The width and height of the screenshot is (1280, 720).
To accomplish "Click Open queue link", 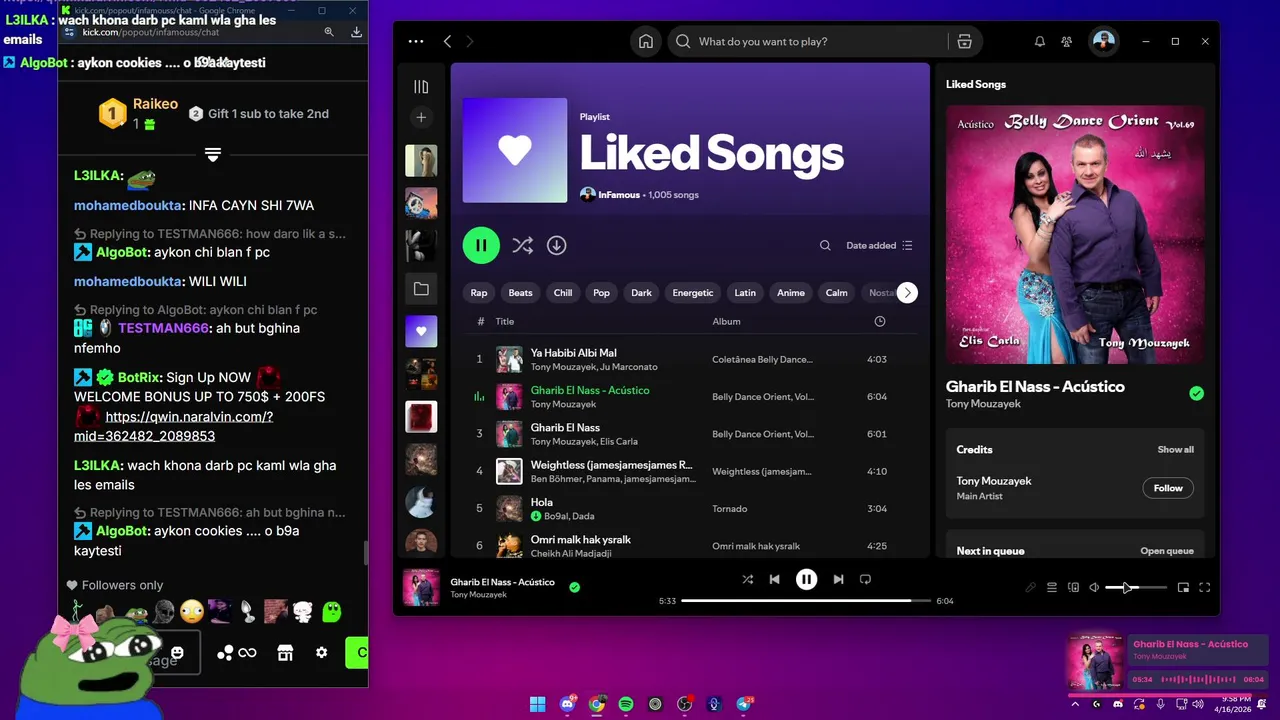I will coord(1167,551).
